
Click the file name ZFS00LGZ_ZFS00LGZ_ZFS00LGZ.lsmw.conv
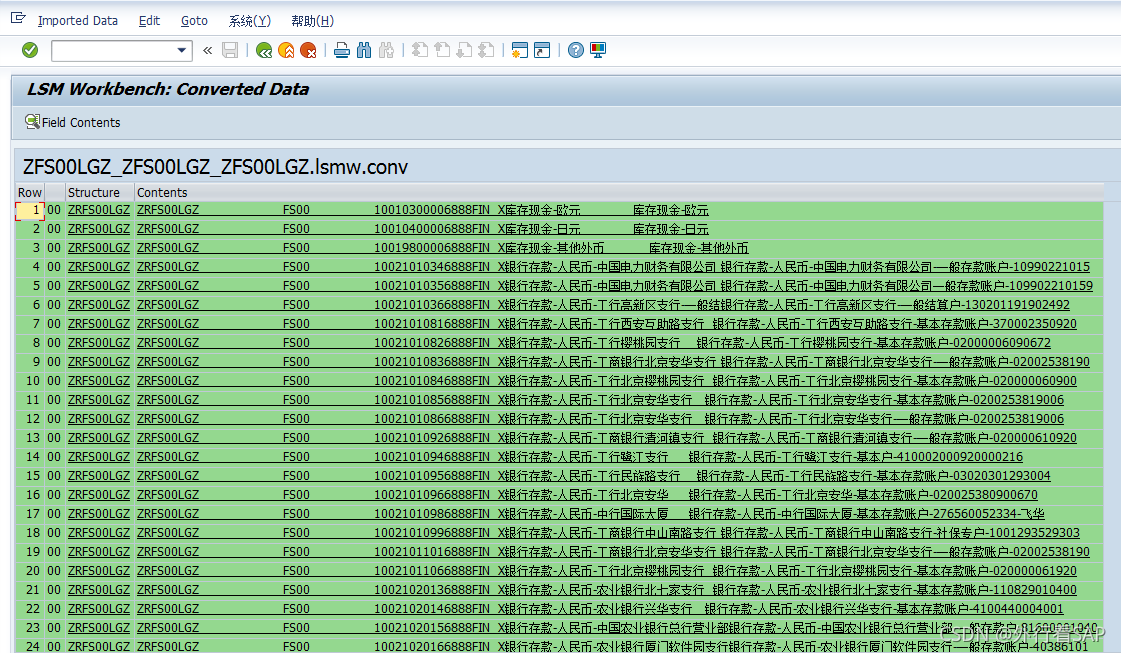pos(215,167)
